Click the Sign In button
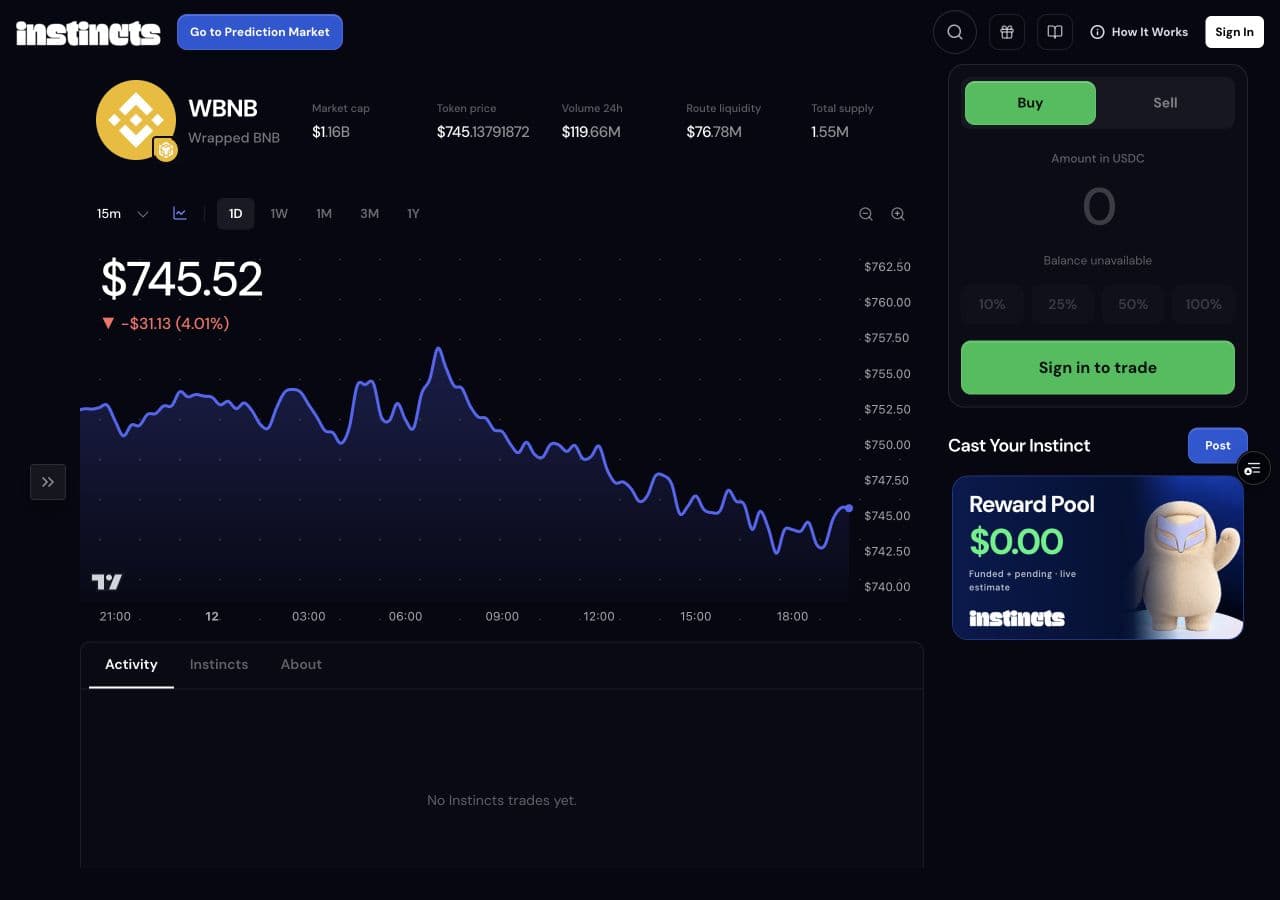 click(x=1235, y=32)
